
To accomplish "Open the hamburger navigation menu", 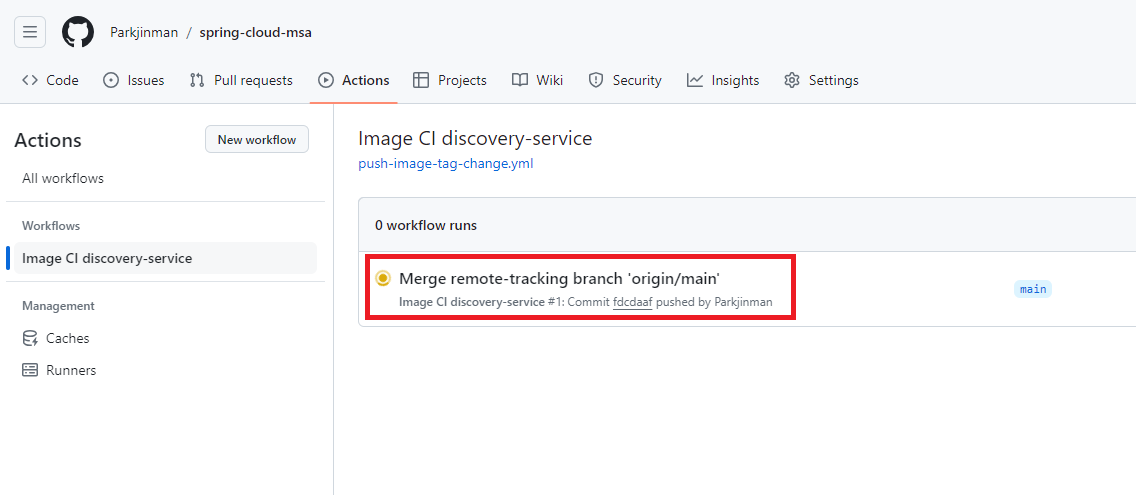I will coord(30,32).
